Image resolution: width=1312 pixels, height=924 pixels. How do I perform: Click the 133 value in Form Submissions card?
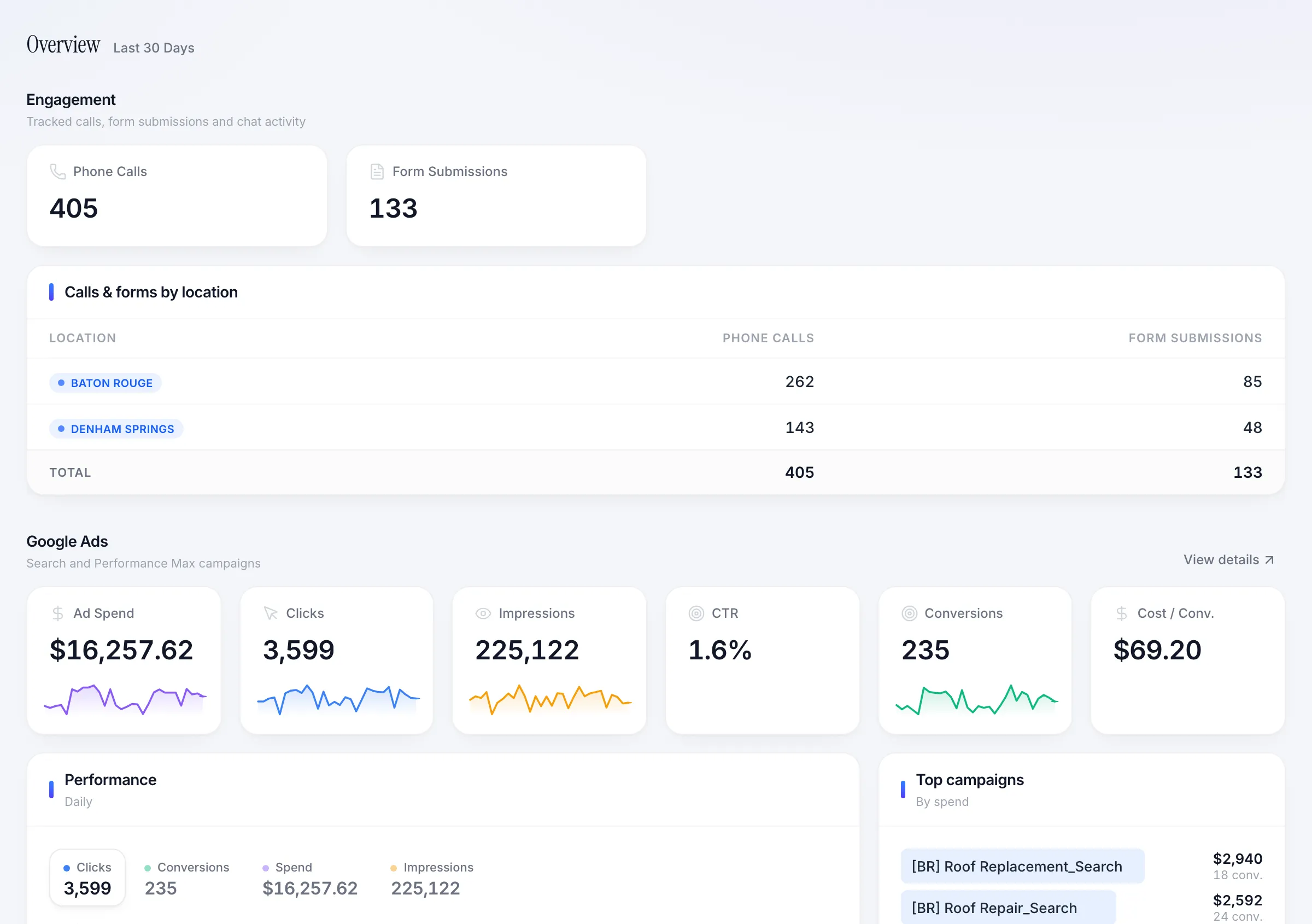[x=393, y=208]
